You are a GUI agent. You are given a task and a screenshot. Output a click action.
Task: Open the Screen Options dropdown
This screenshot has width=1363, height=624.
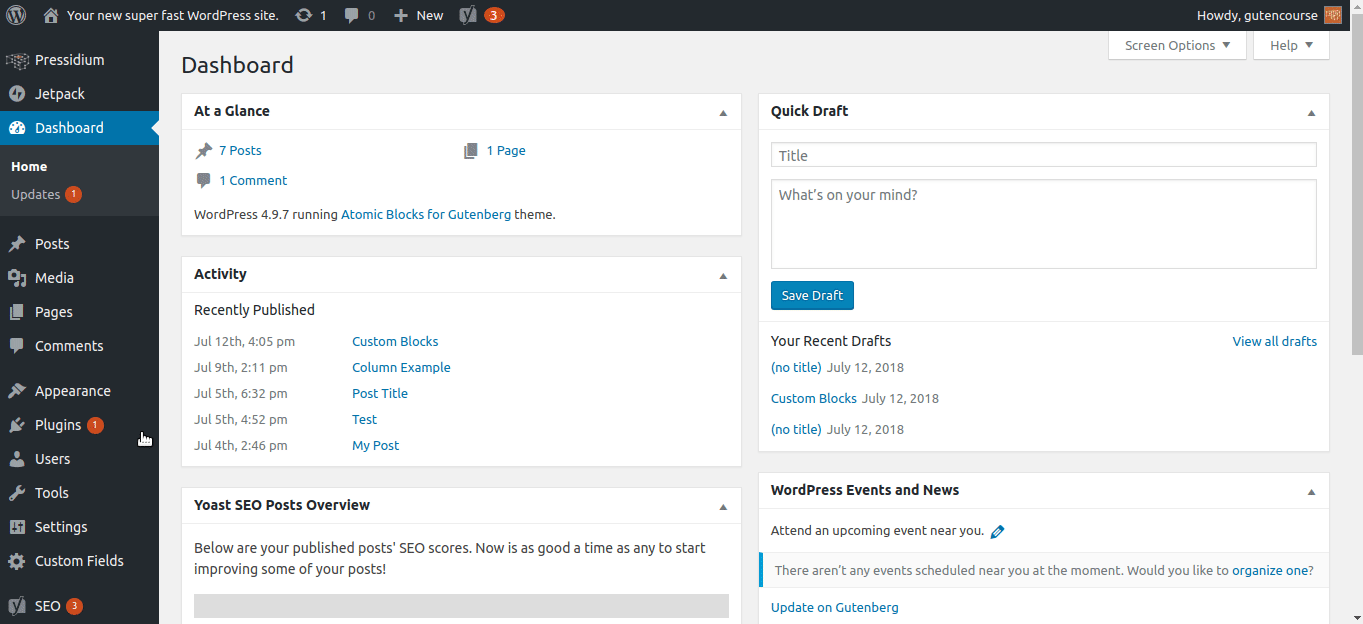[1177, 45]
